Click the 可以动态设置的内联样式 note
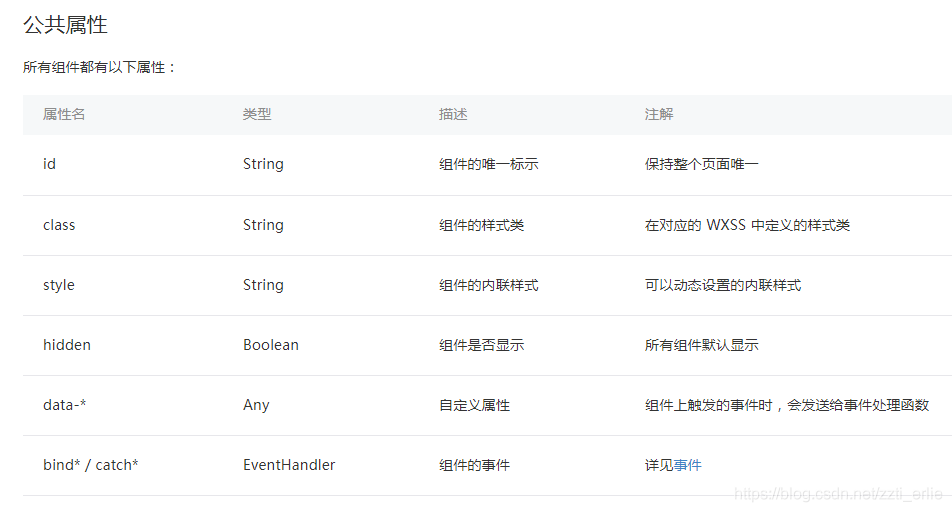The height and width of the screenshot is (512, 952). [x=722, y=285]
